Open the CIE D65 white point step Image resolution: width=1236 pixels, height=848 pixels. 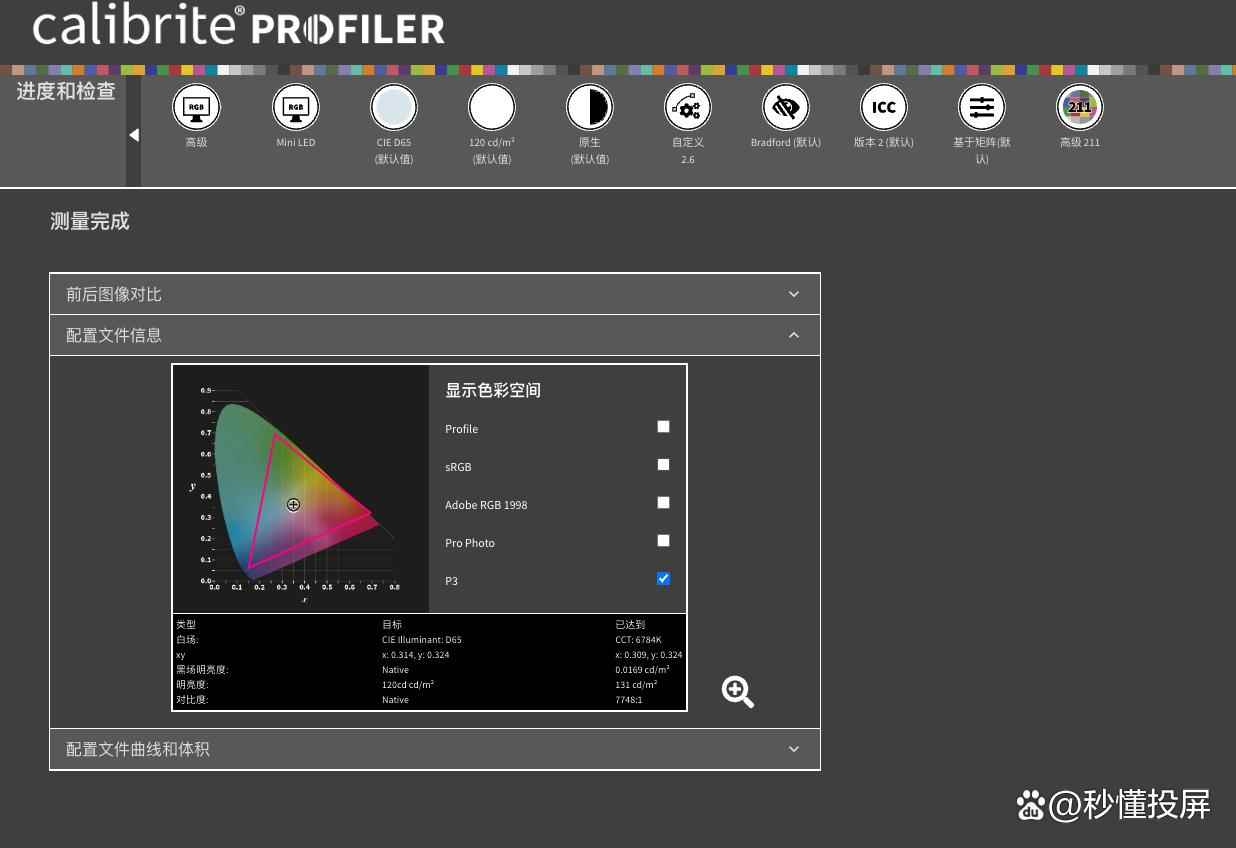click(394, 107)
